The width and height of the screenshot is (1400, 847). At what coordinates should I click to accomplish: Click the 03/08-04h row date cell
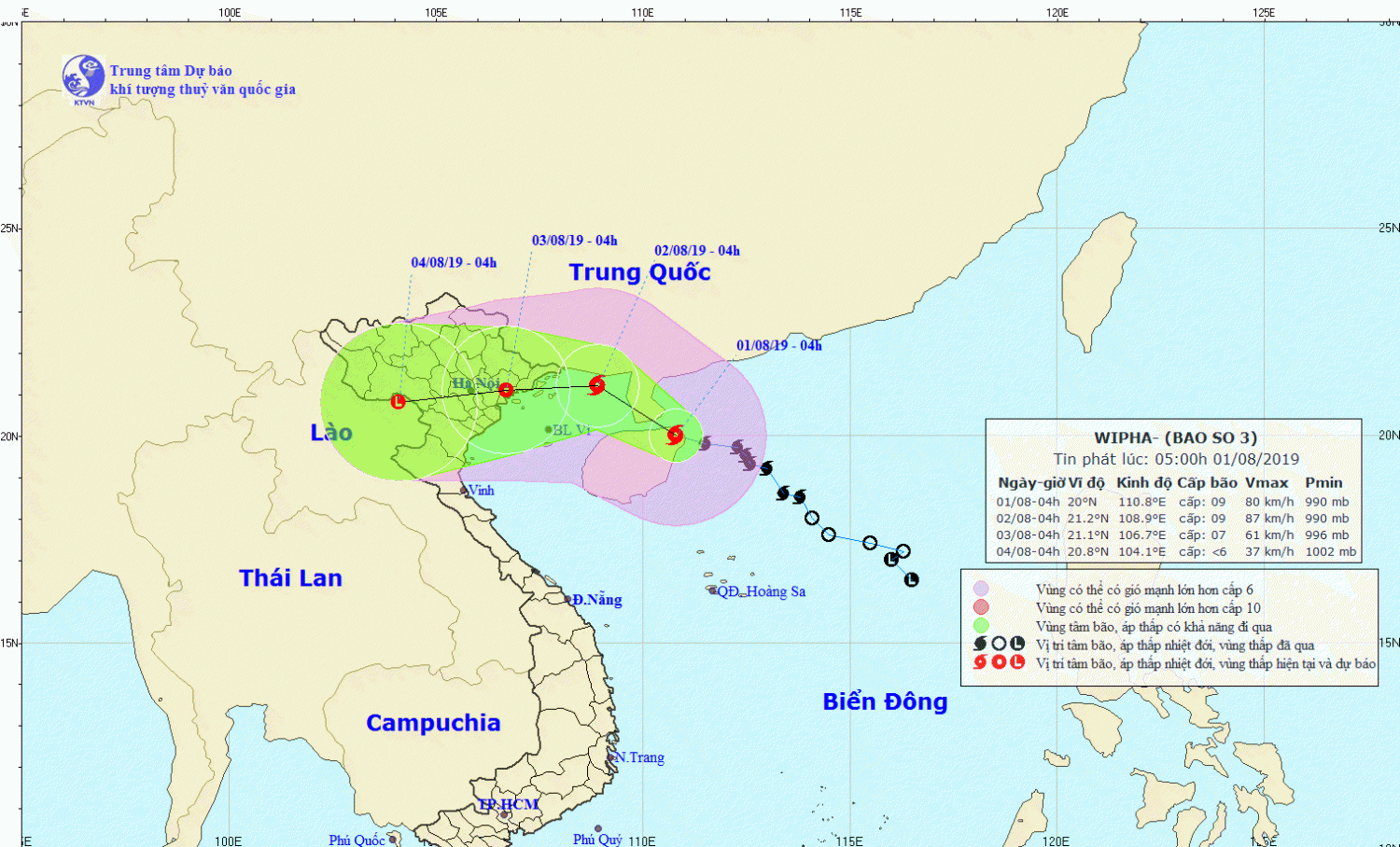(1028, 535)
